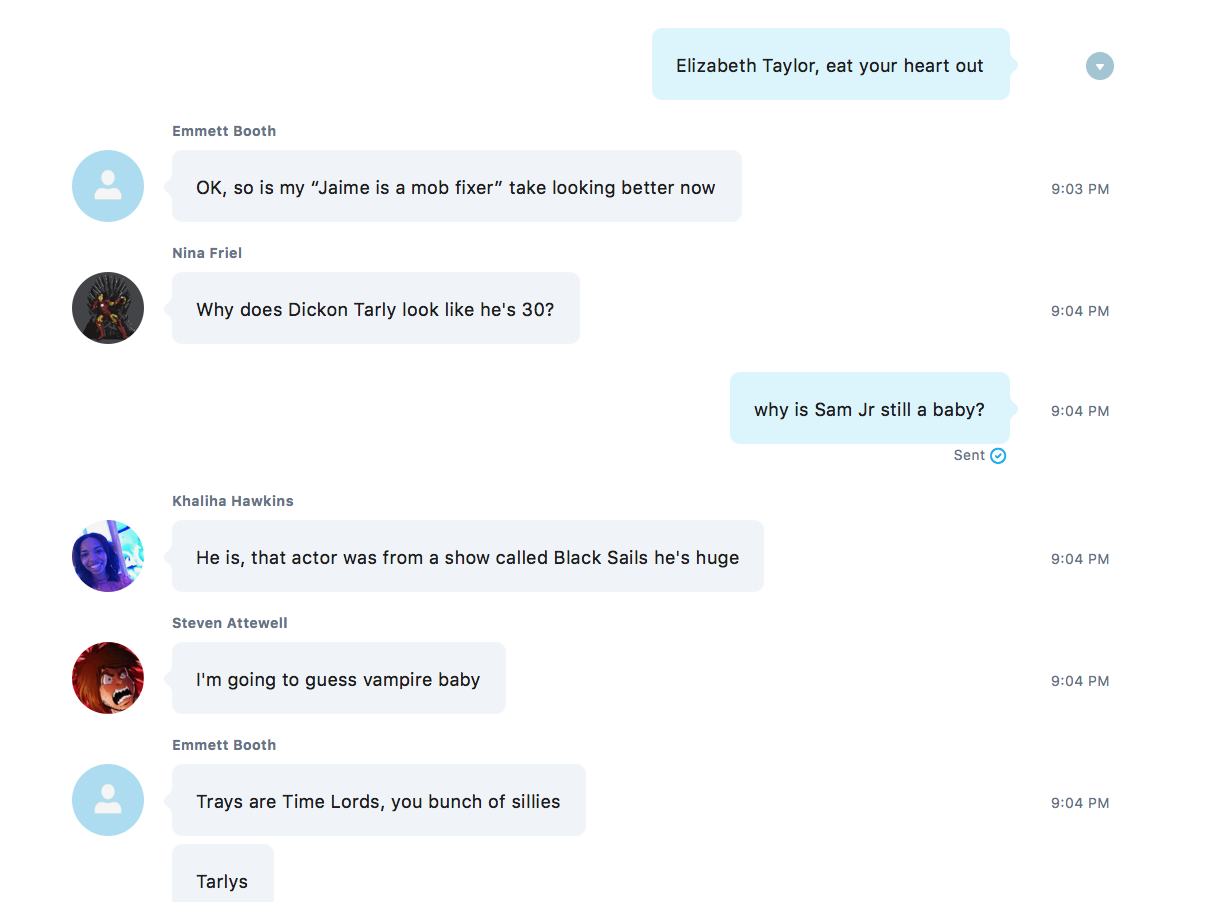Click the 9:03 PM timestamp
The image size is (1216, 902).
pos(1080,189)
